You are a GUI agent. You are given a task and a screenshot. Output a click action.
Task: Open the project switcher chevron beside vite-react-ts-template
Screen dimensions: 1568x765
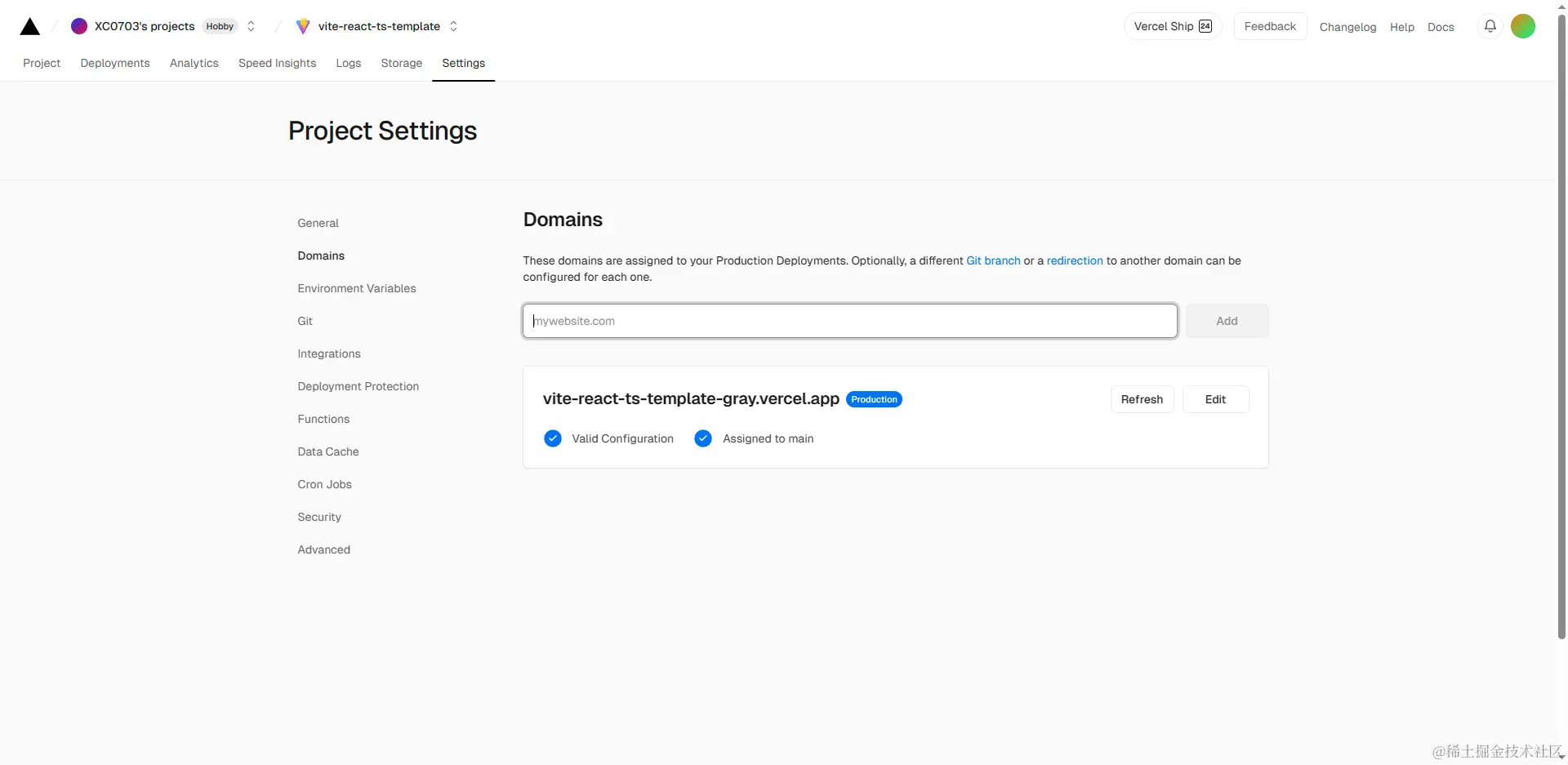click(453, 26)
